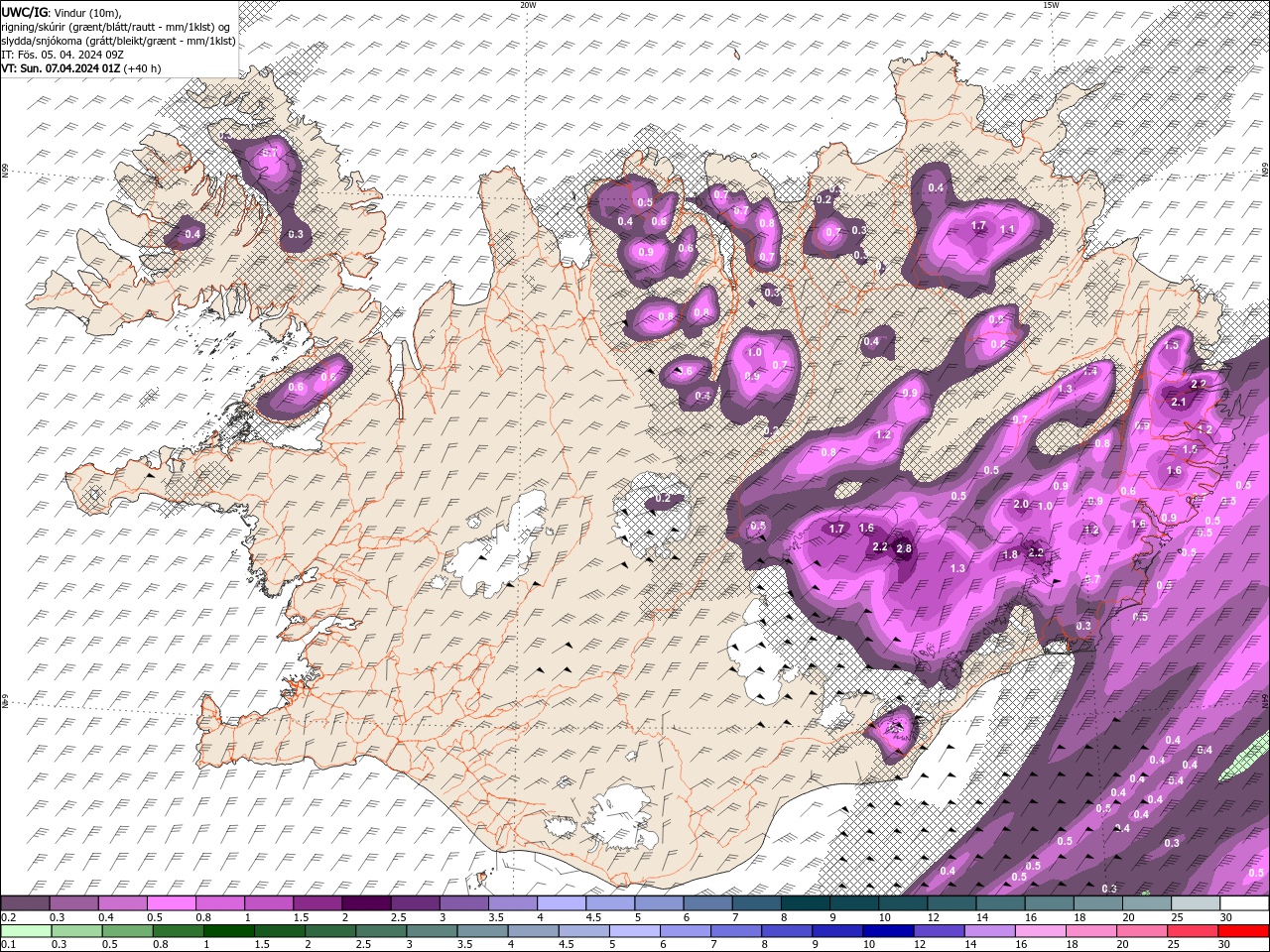
Task: Click the 2.0 precipitation value on the map
Action: tap(1021, 504)
